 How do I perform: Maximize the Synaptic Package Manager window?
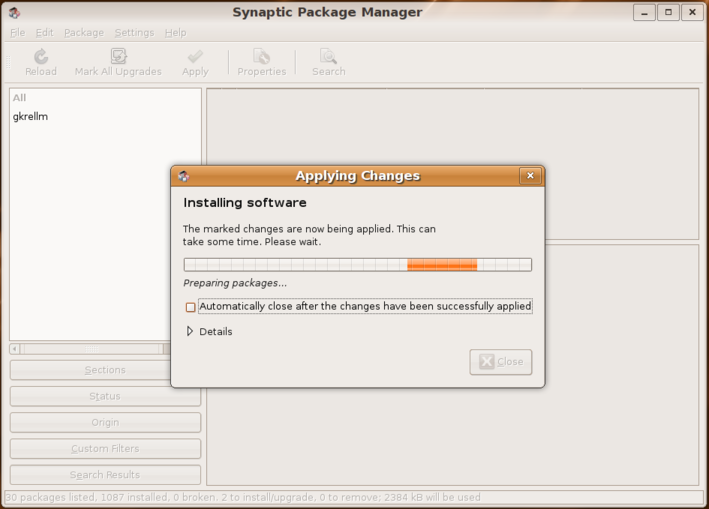(x=668, y=13)
